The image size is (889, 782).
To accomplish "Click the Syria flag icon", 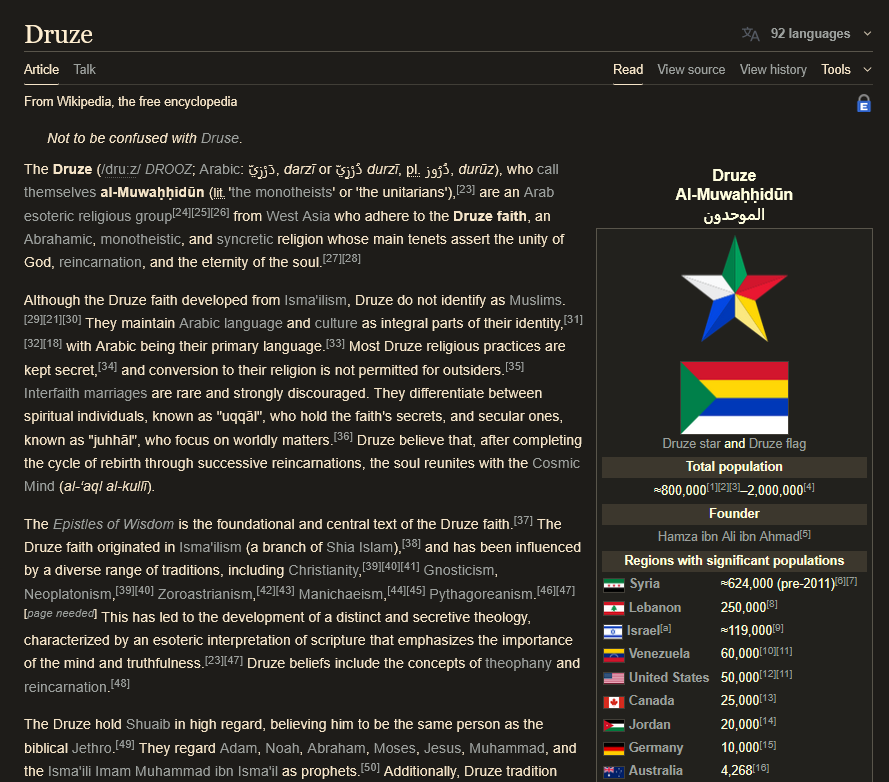I will pos(613,585).
